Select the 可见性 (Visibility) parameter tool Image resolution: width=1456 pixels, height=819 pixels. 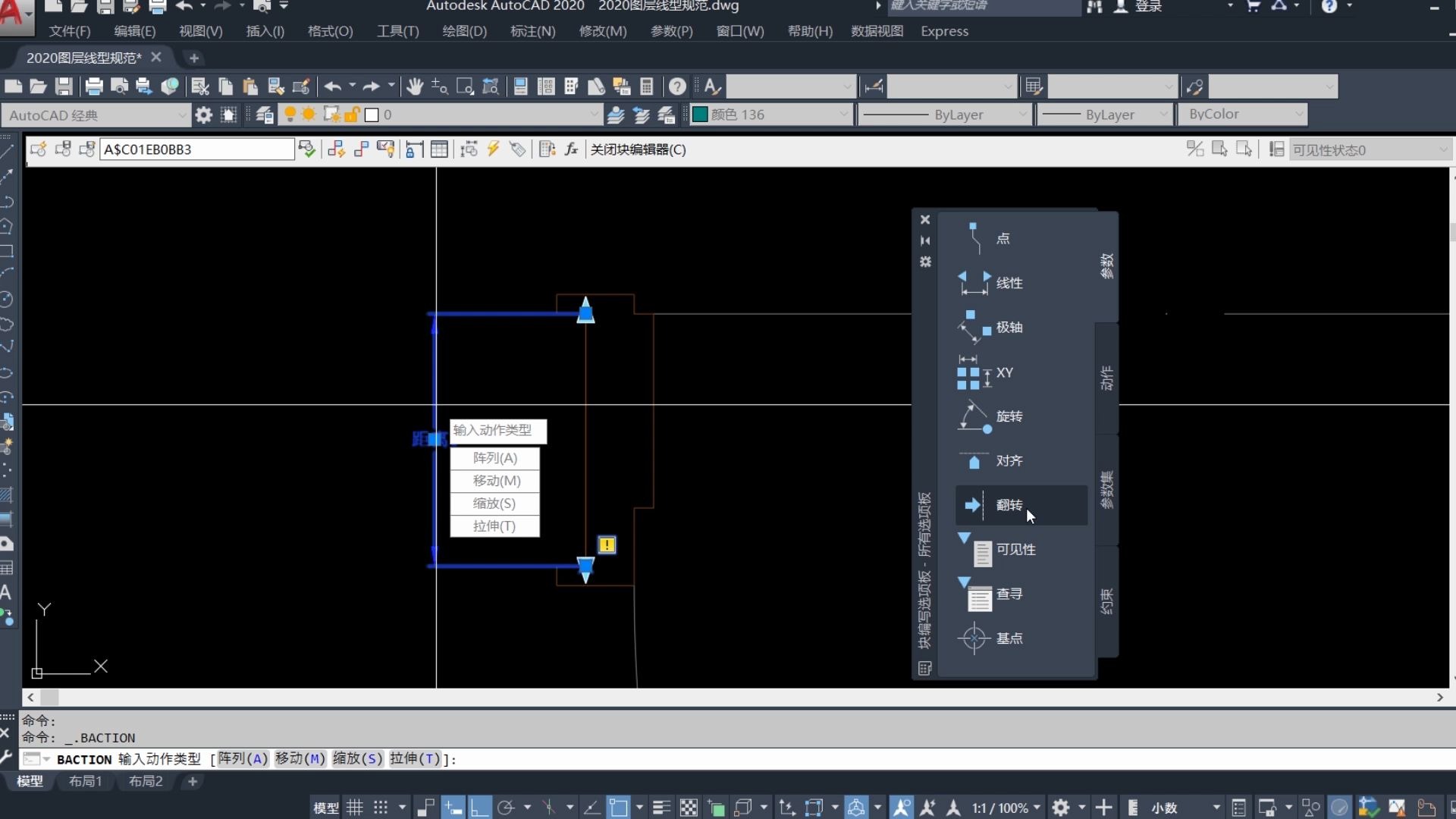click(1021, 550)
